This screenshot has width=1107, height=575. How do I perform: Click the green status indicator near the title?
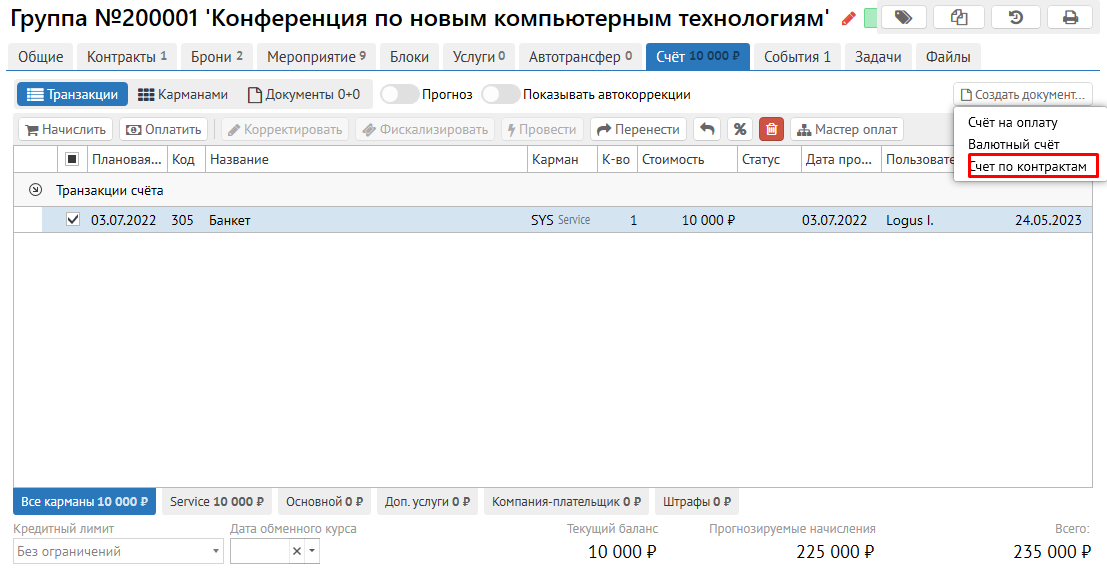870,18
